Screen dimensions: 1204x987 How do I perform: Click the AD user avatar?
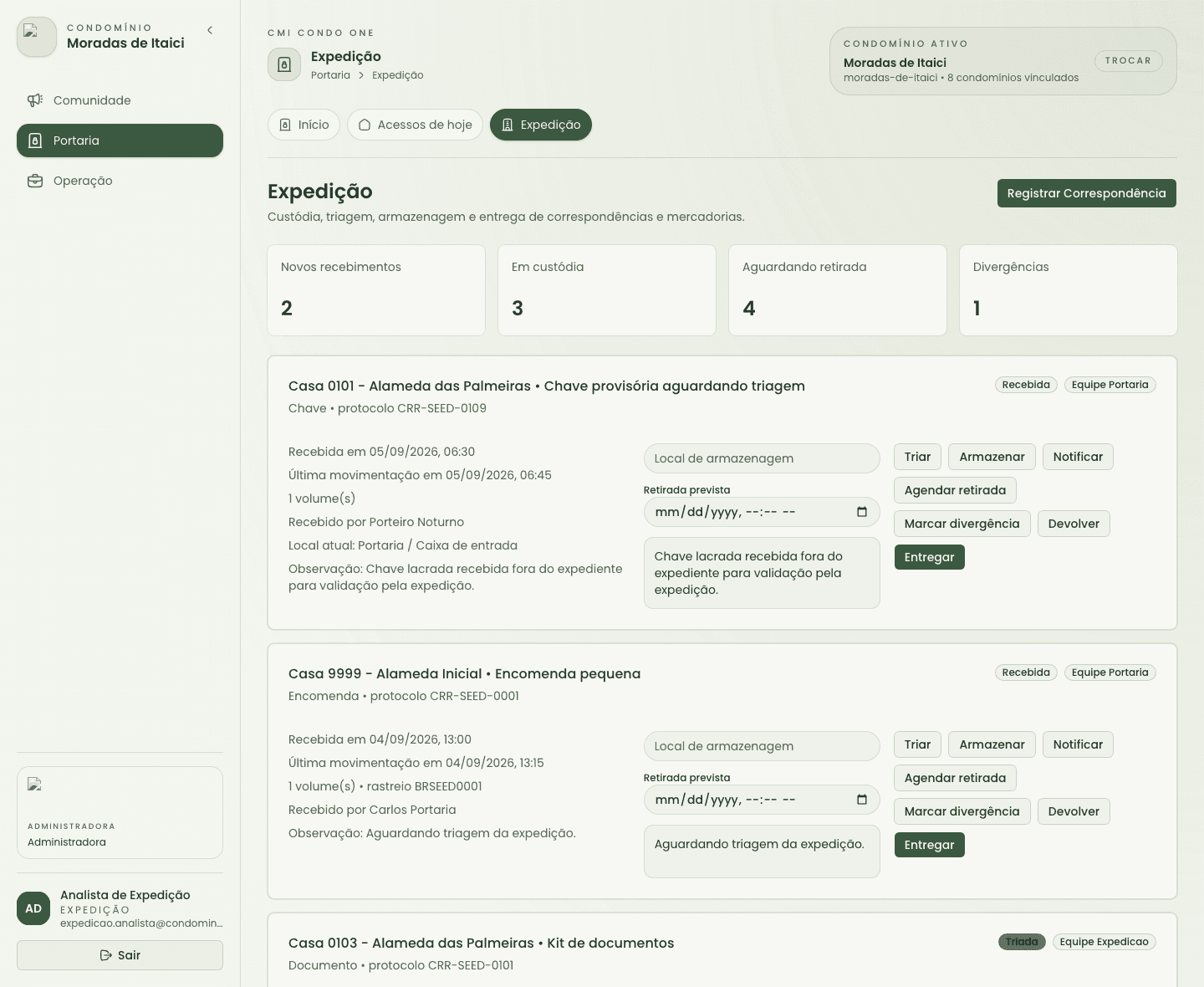[33, 908]
